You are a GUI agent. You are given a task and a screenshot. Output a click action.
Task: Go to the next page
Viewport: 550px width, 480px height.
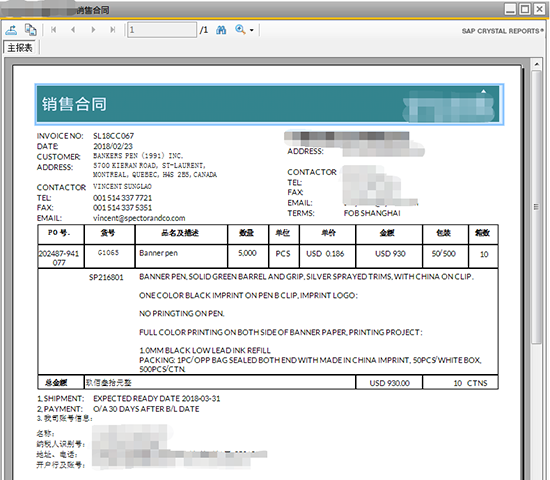[x=93, y=30]
